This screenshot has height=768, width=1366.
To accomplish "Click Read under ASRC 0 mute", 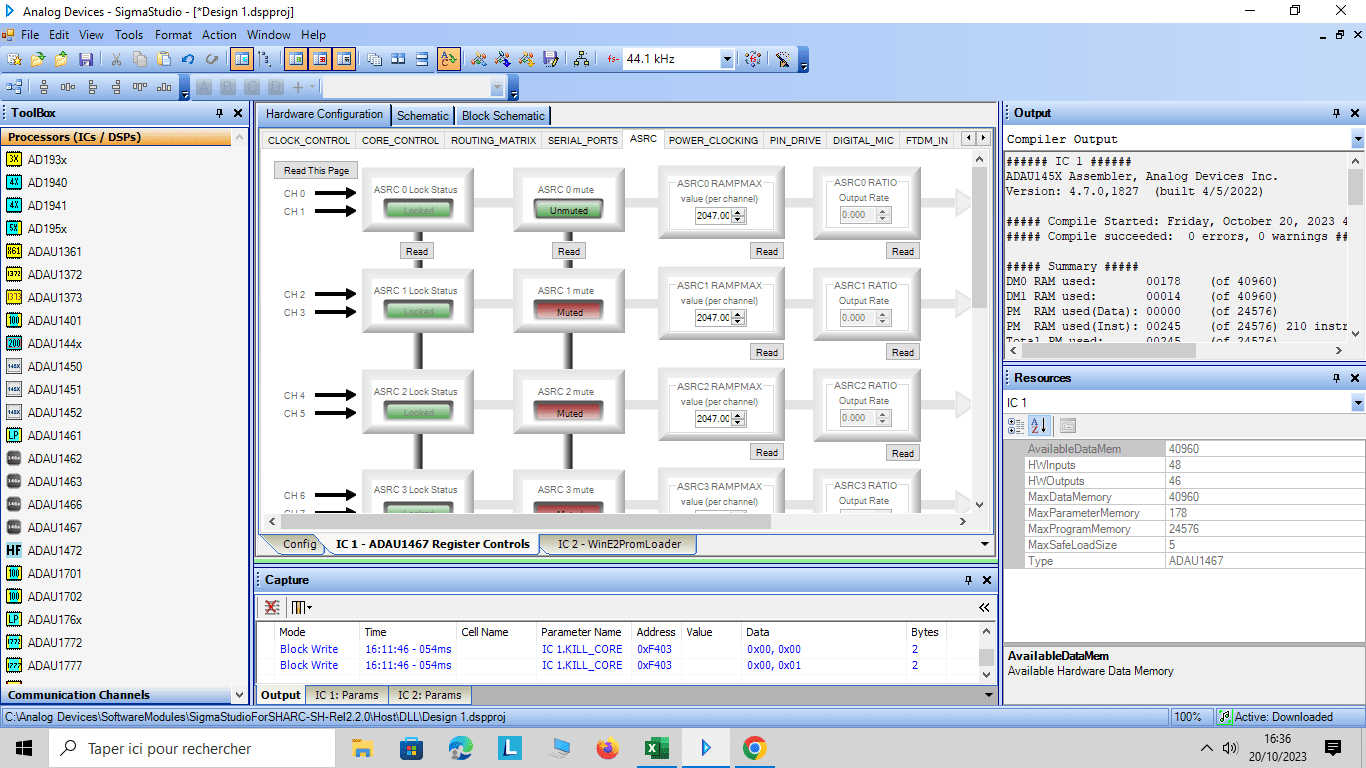I will [568, 251].
